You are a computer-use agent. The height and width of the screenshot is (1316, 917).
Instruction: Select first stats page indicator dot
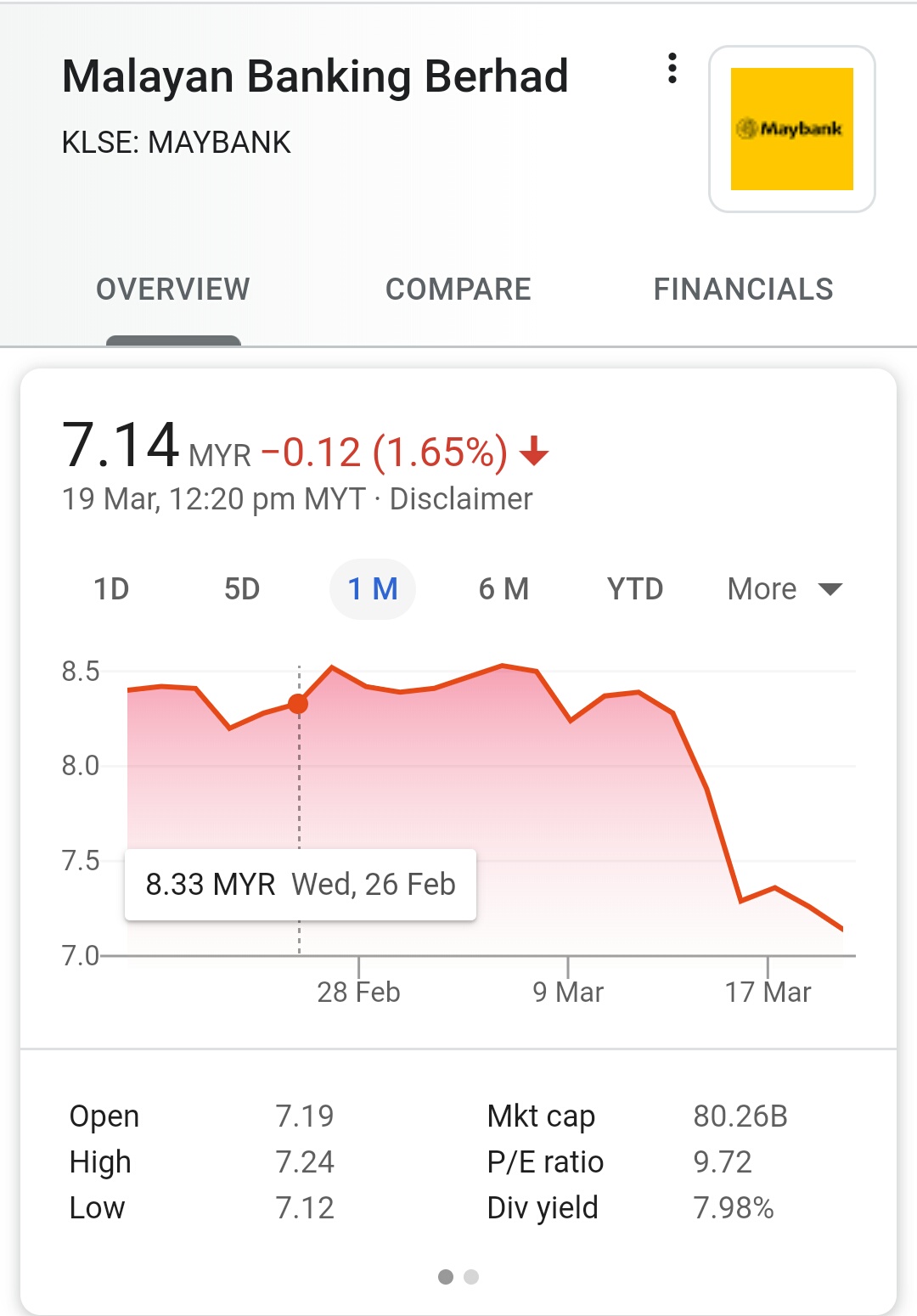[446, 1277]
